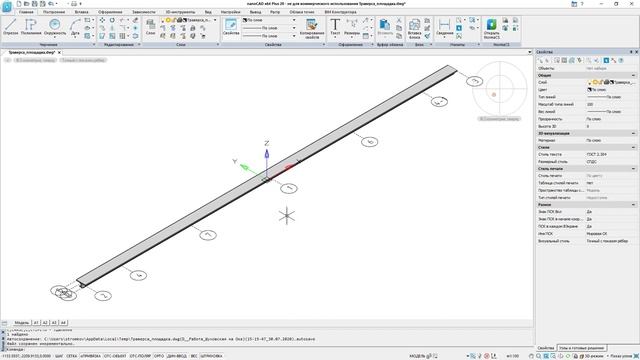640x360 pixels.
Task: Open the Узлы и готовые решения panel tab
Action: point(581,348)
